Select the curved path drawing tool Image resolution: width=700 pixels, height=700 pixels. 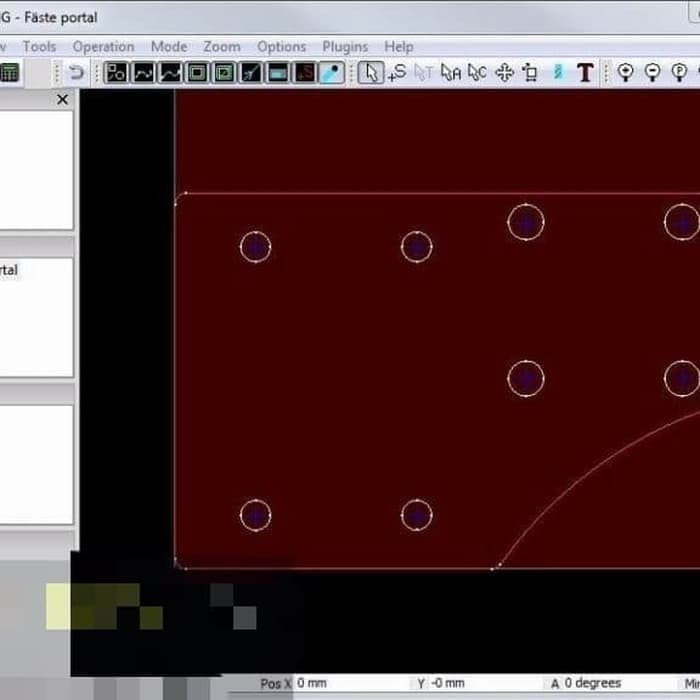pos(143,72)
